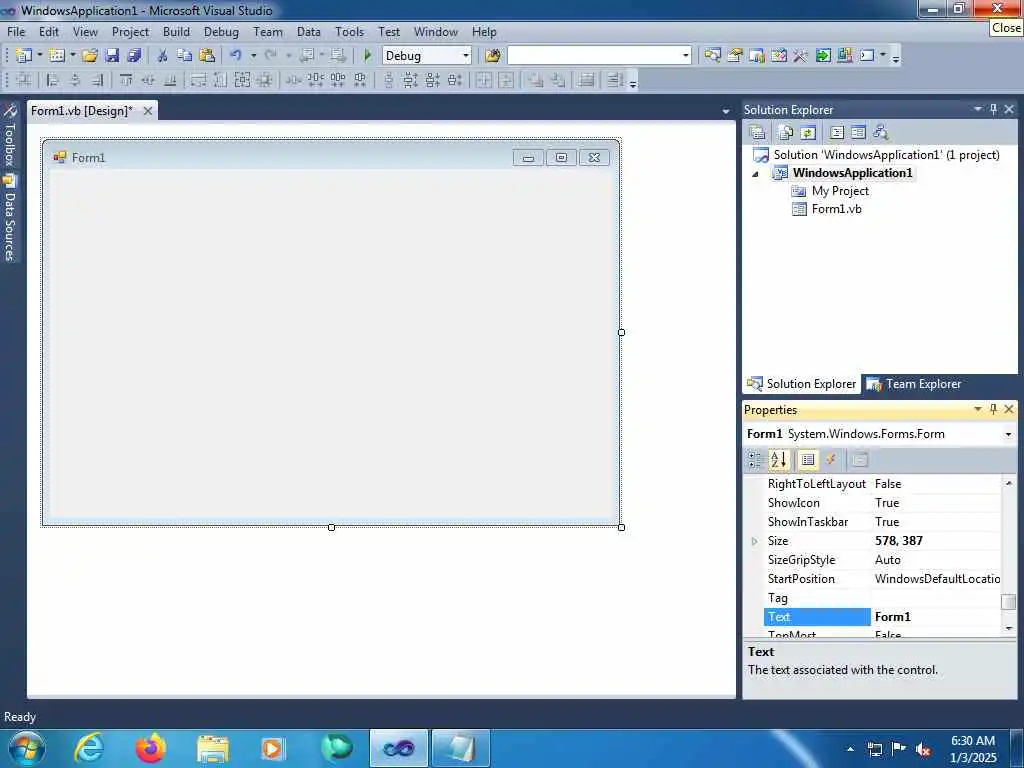Click the Align to Grid layout icon
This screenshot has height=768, width=1024.
(x=24, y=80)
